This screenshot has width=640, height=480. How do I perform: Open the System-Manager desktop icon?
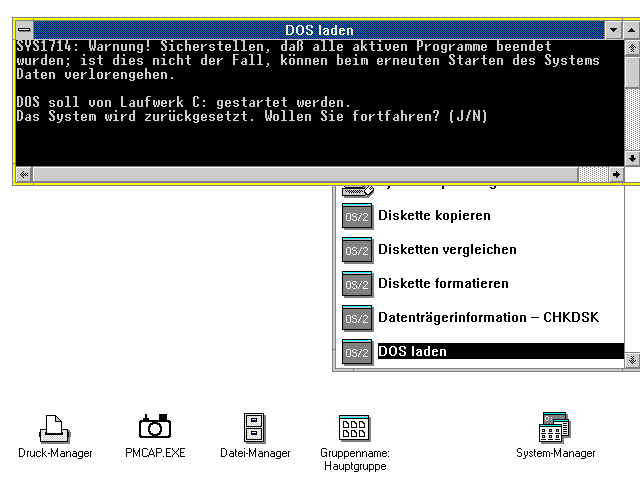tap(554, 427)
